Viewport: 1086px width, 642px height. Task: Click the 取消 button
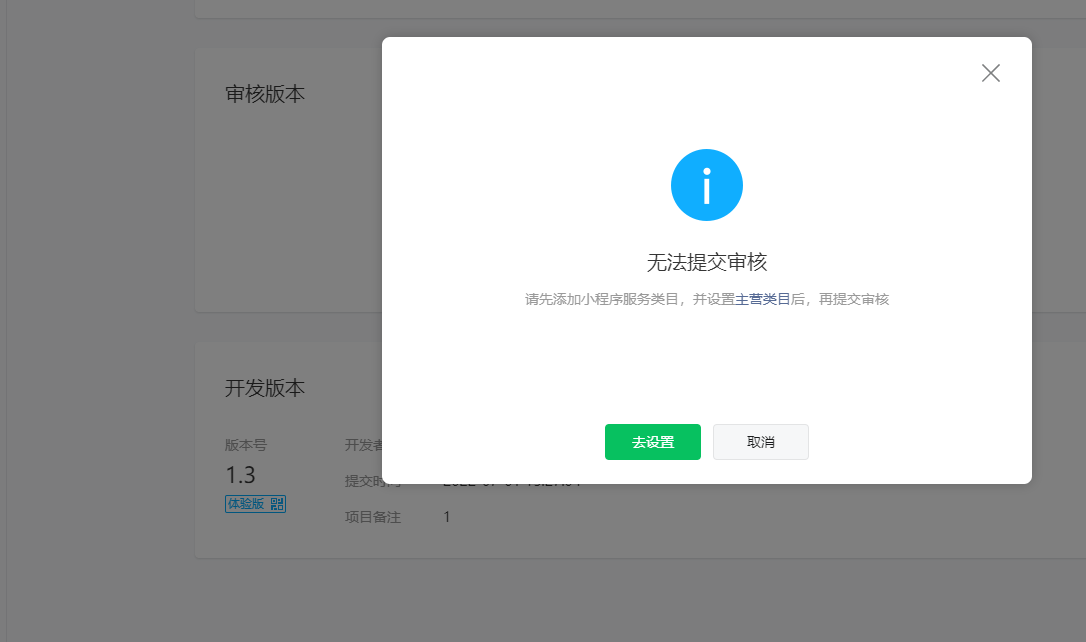pos(760,442)
